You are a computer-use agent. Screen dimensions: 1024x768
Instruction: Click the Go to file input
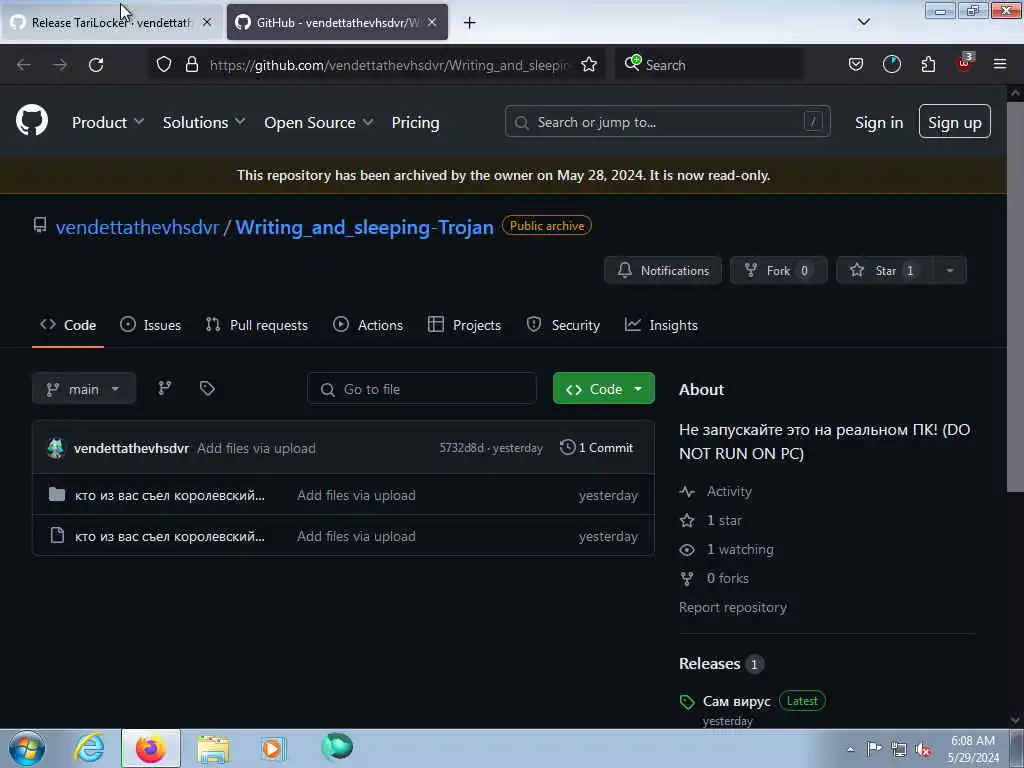point(422,389)
